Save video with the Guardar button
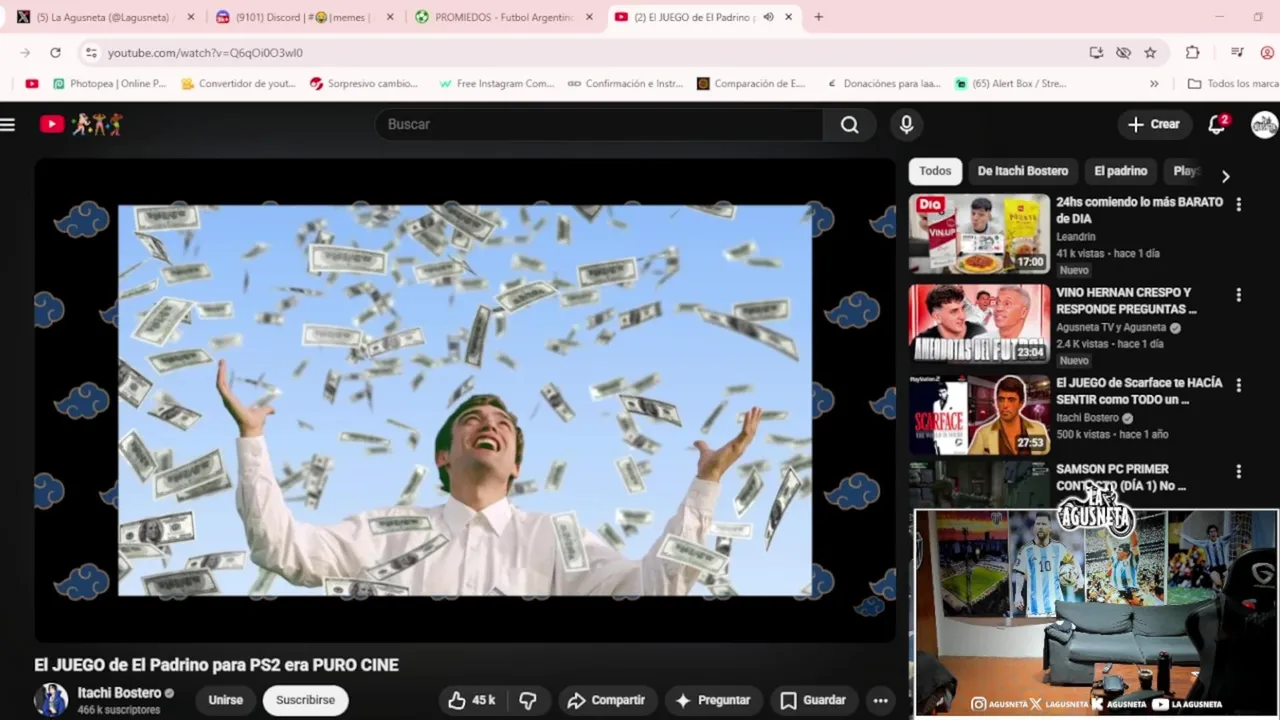Screen dimensions: 1280x720 coord(813,700)
